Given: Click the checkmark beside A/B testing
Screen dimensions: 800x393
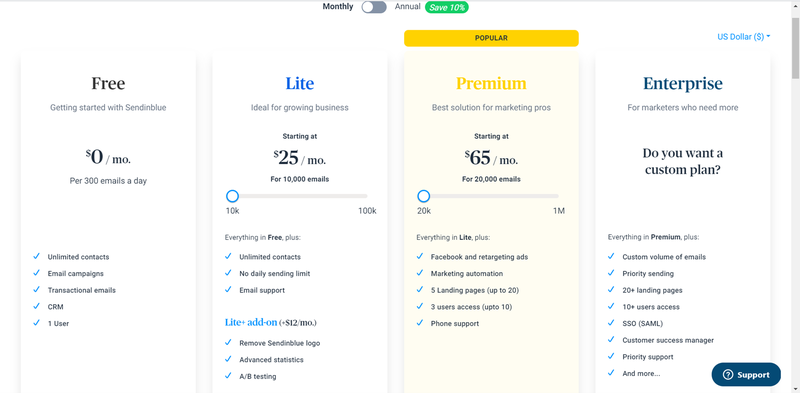Looking at the screenshot, I should click(x=228, y=376).
